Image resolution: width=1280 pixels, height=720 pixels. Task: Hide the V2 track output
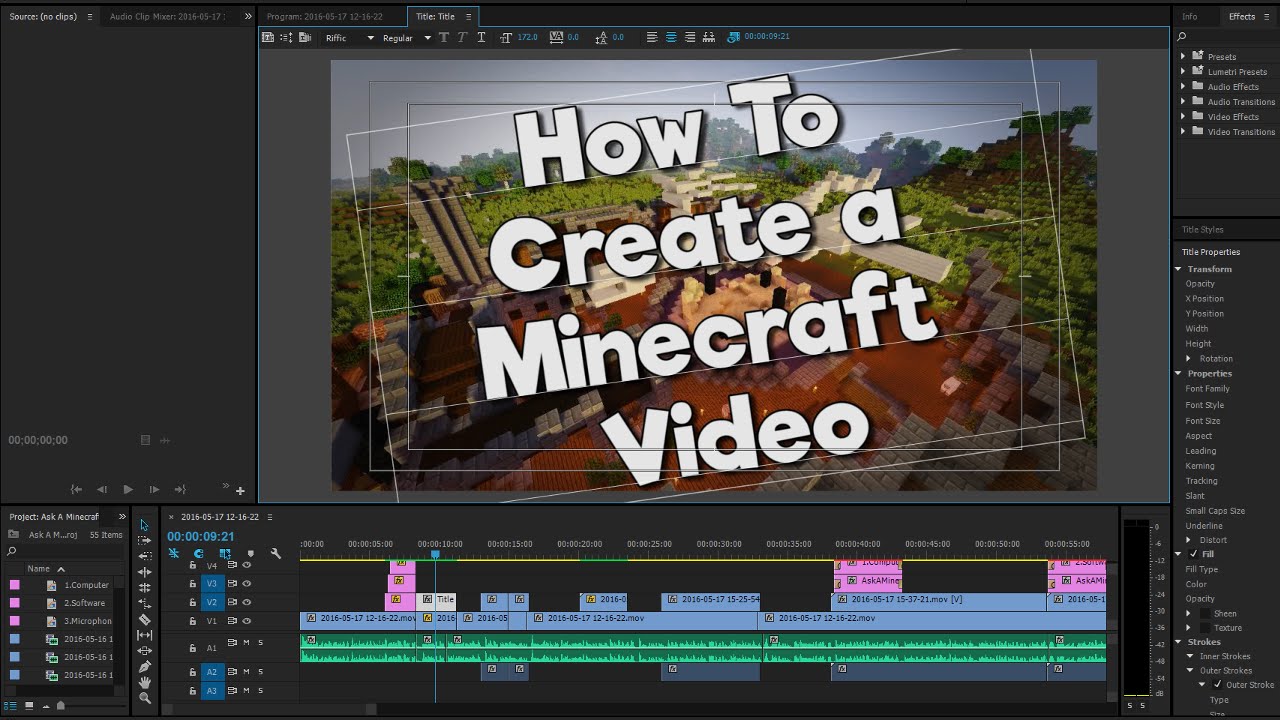[246, 602]
